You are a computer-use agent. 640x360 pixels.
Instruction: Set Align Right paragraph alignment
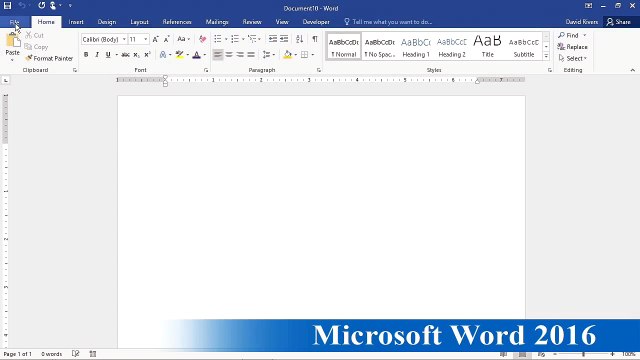pyautogui.click(x=240, y=55)
